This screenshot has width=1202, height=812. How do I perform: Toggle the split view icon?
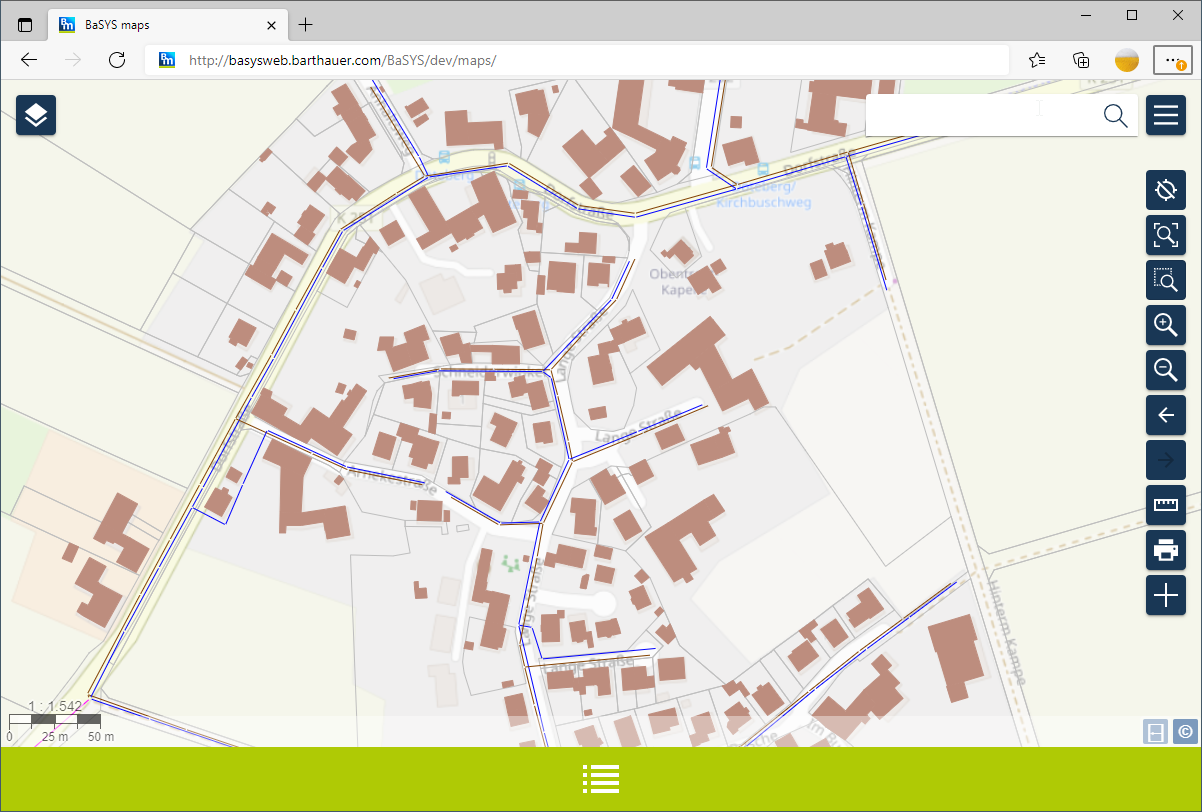1155,732
